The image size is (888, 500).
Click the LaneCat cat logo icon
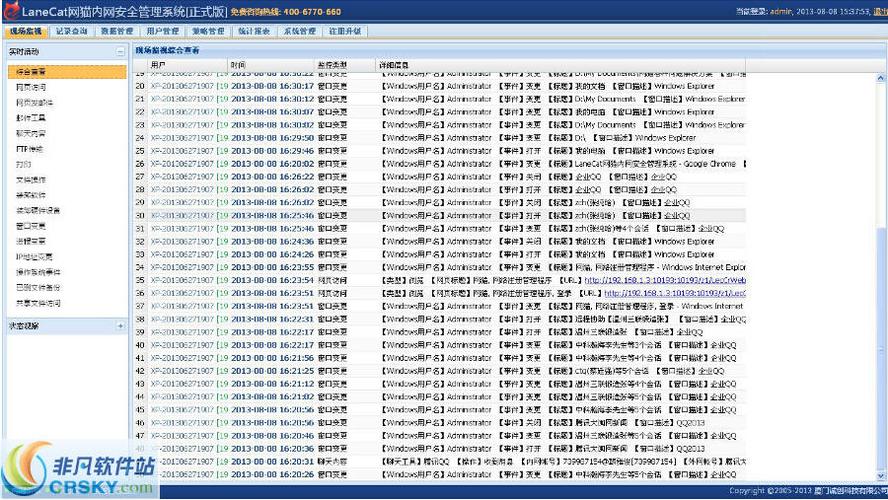coord(10,11)
